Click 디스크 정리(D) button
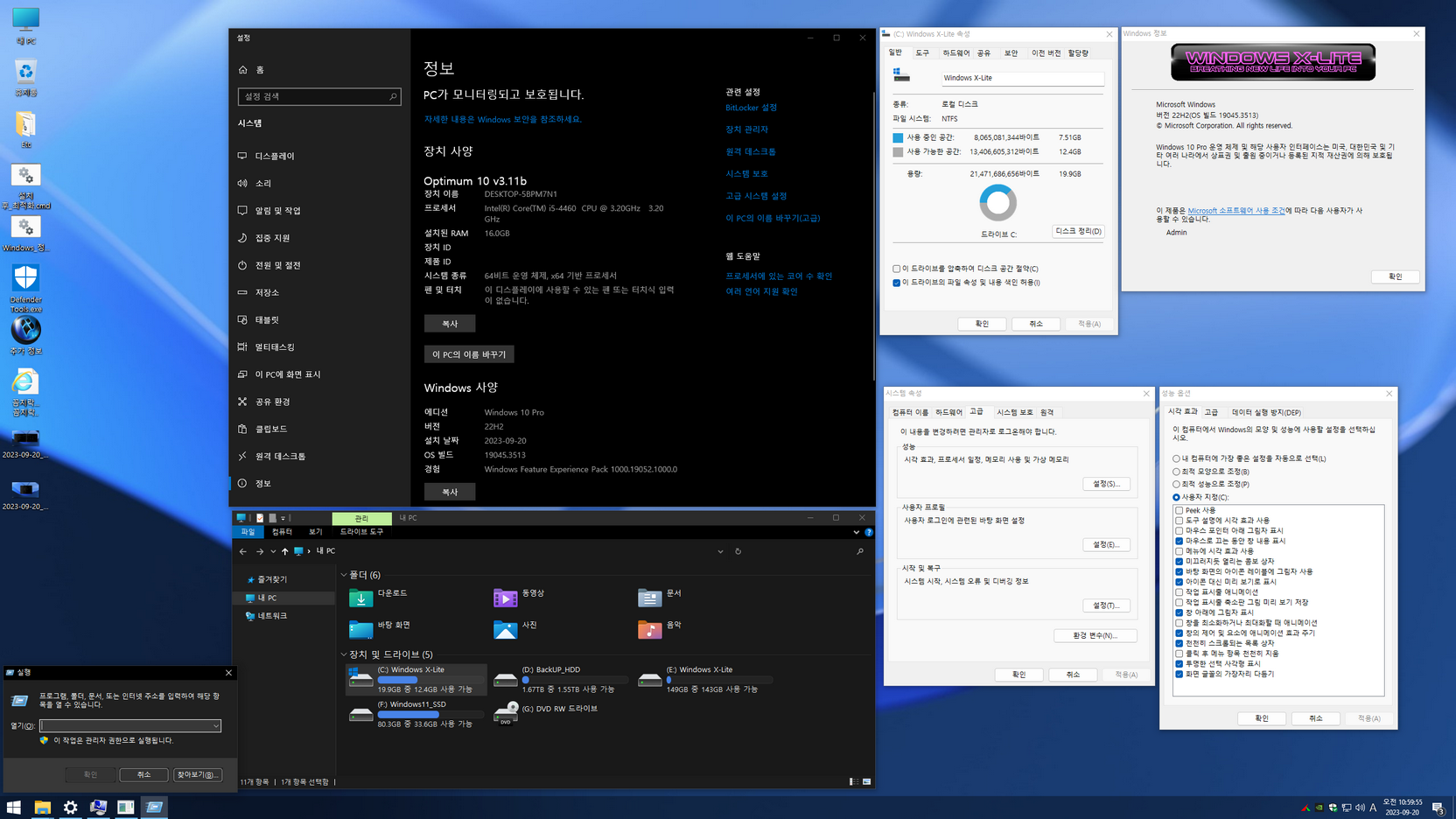The height and width of the screenshot is (819, 1456). click(x=1078, y=231)
